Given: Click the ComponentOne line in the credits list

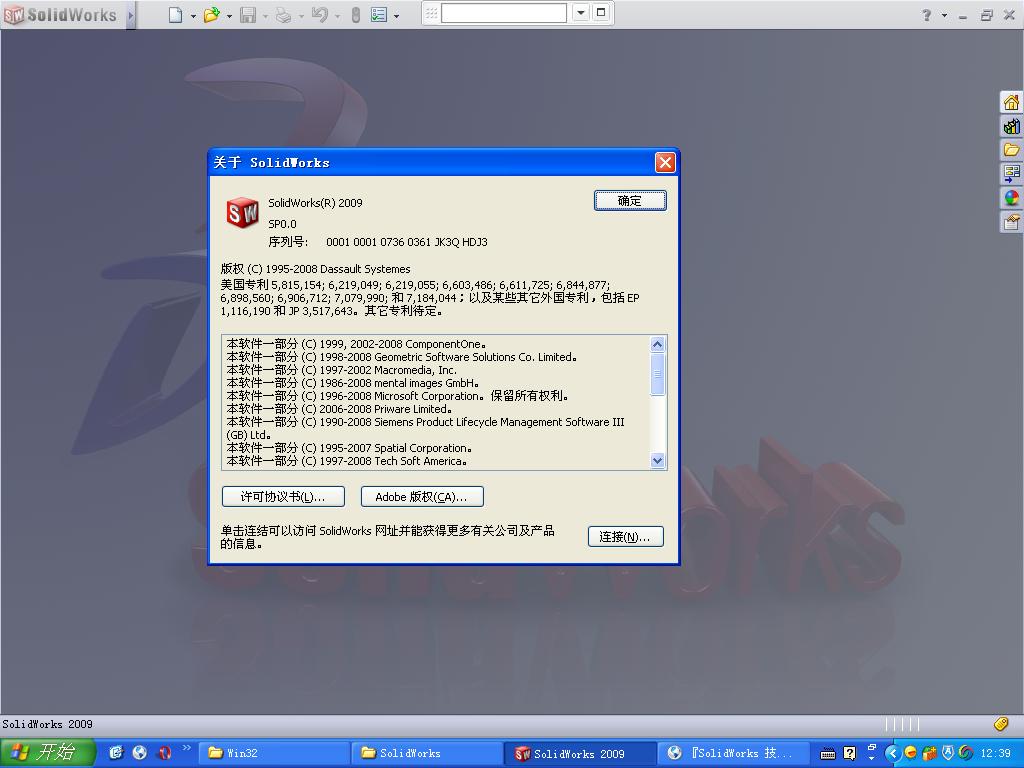Looking at the screenshot, I should point(356,344).
